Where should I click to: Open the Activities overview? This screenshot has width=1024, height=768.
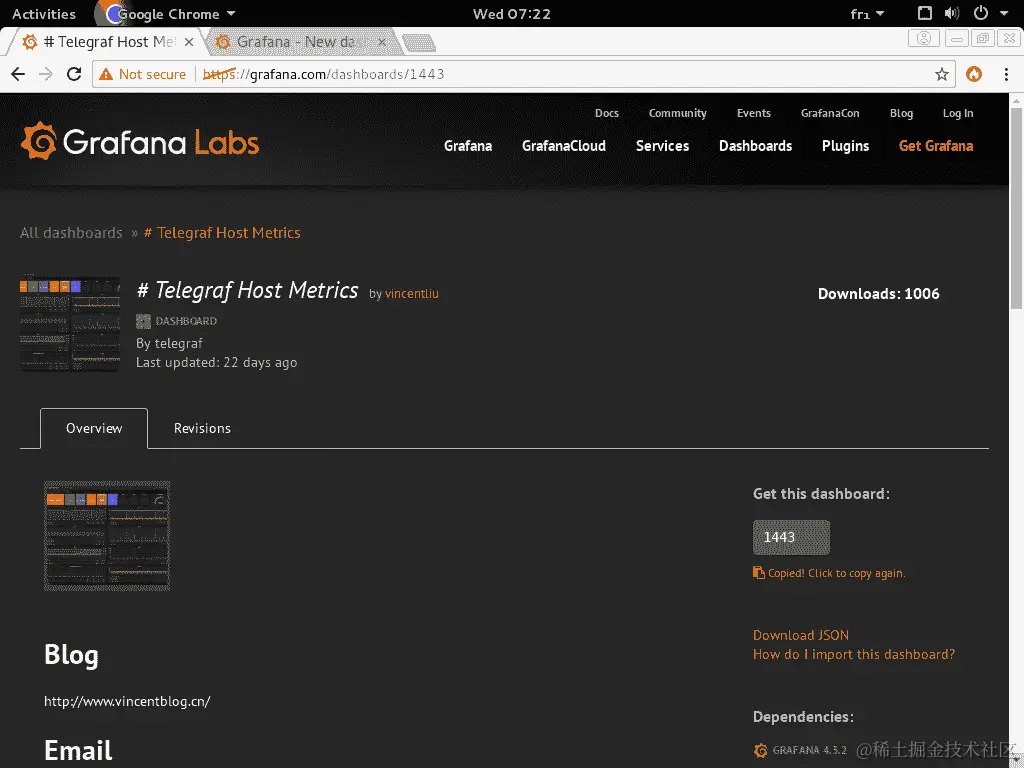[44, 14]
